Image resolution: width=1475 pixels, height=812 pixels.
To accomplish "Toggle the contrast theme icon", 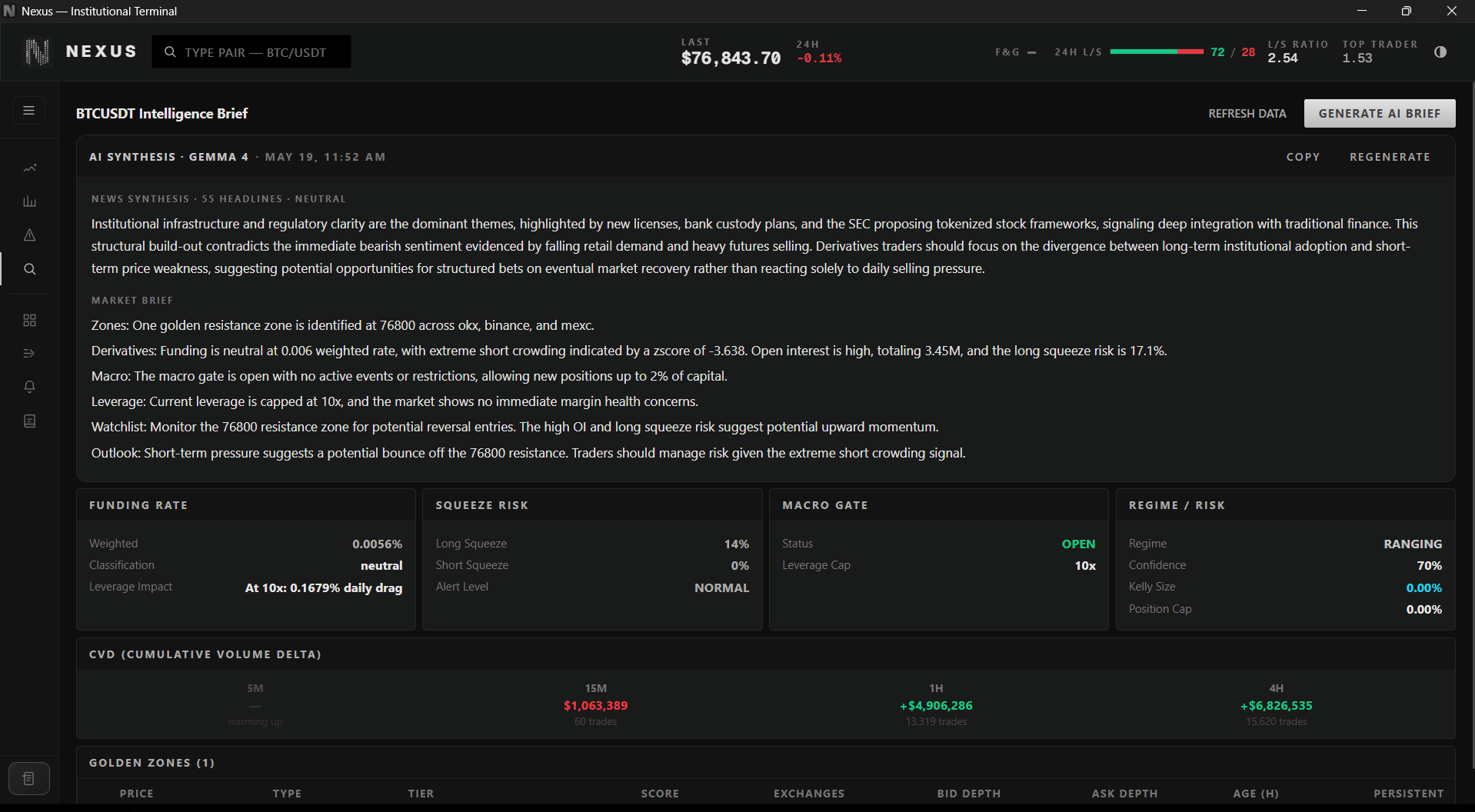I will click(1440, 52).
